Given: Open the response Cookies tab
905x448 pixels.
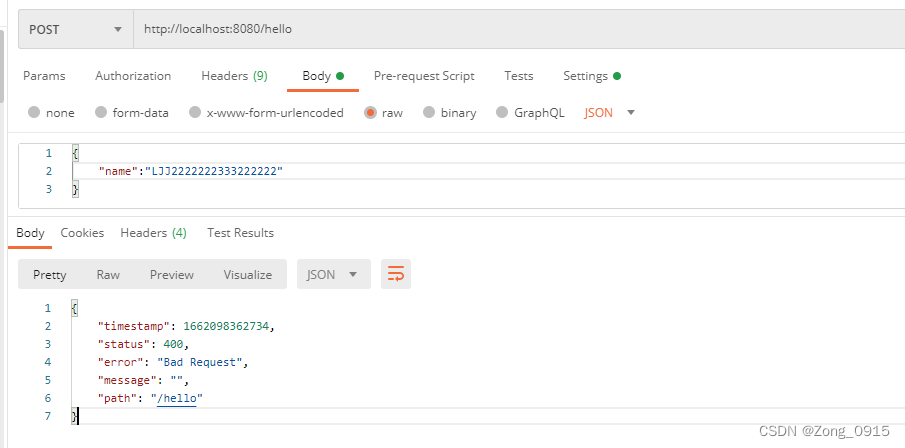Looking at the screenshot, I should point(82,233).
